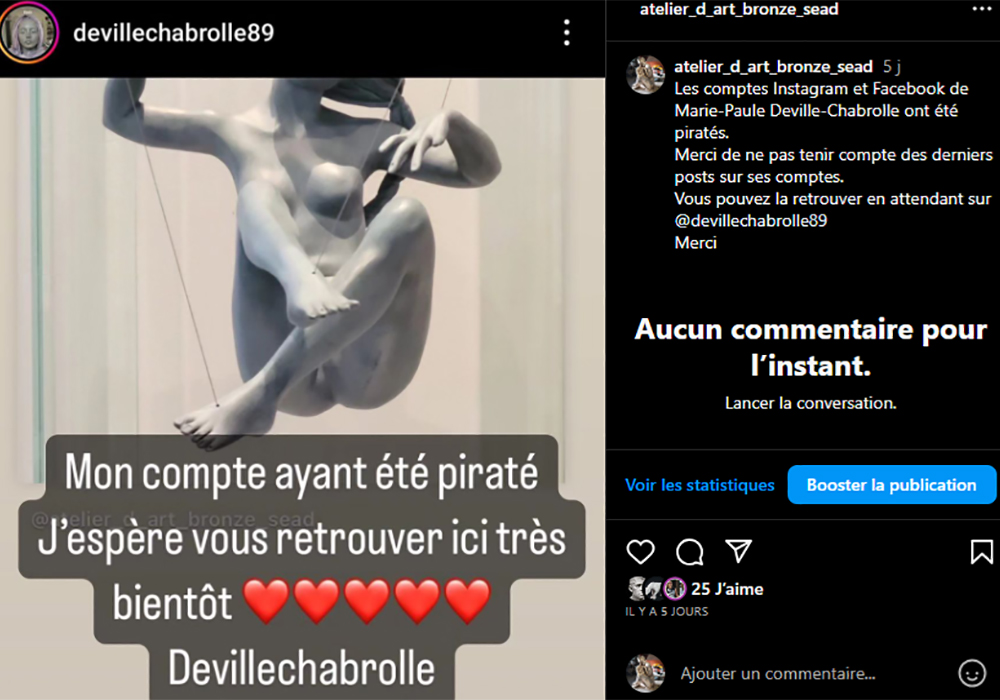The image size is (1000, 700).
Task: Open the @devillechabrolle89 mention in the caption
Action: pos(751,221)
